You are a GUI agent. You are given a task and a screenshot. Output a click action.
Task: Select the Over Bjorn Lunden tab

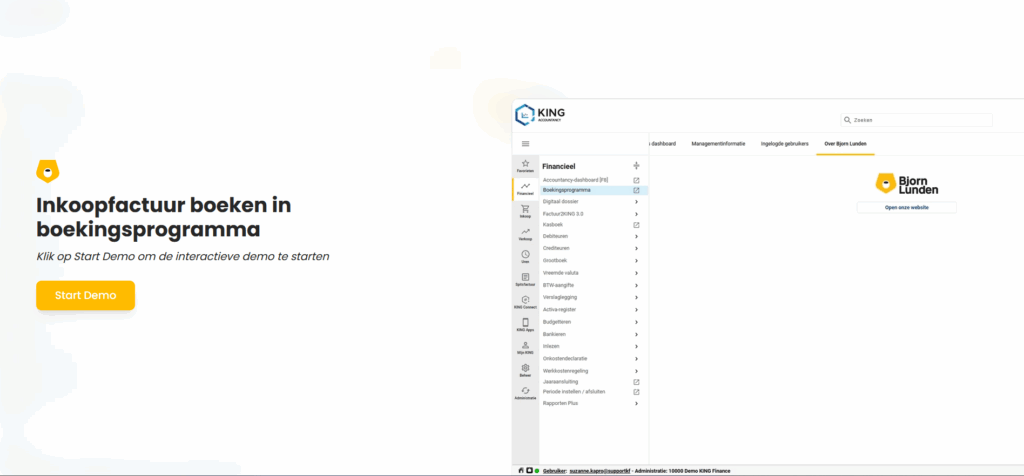coord(845,144)
